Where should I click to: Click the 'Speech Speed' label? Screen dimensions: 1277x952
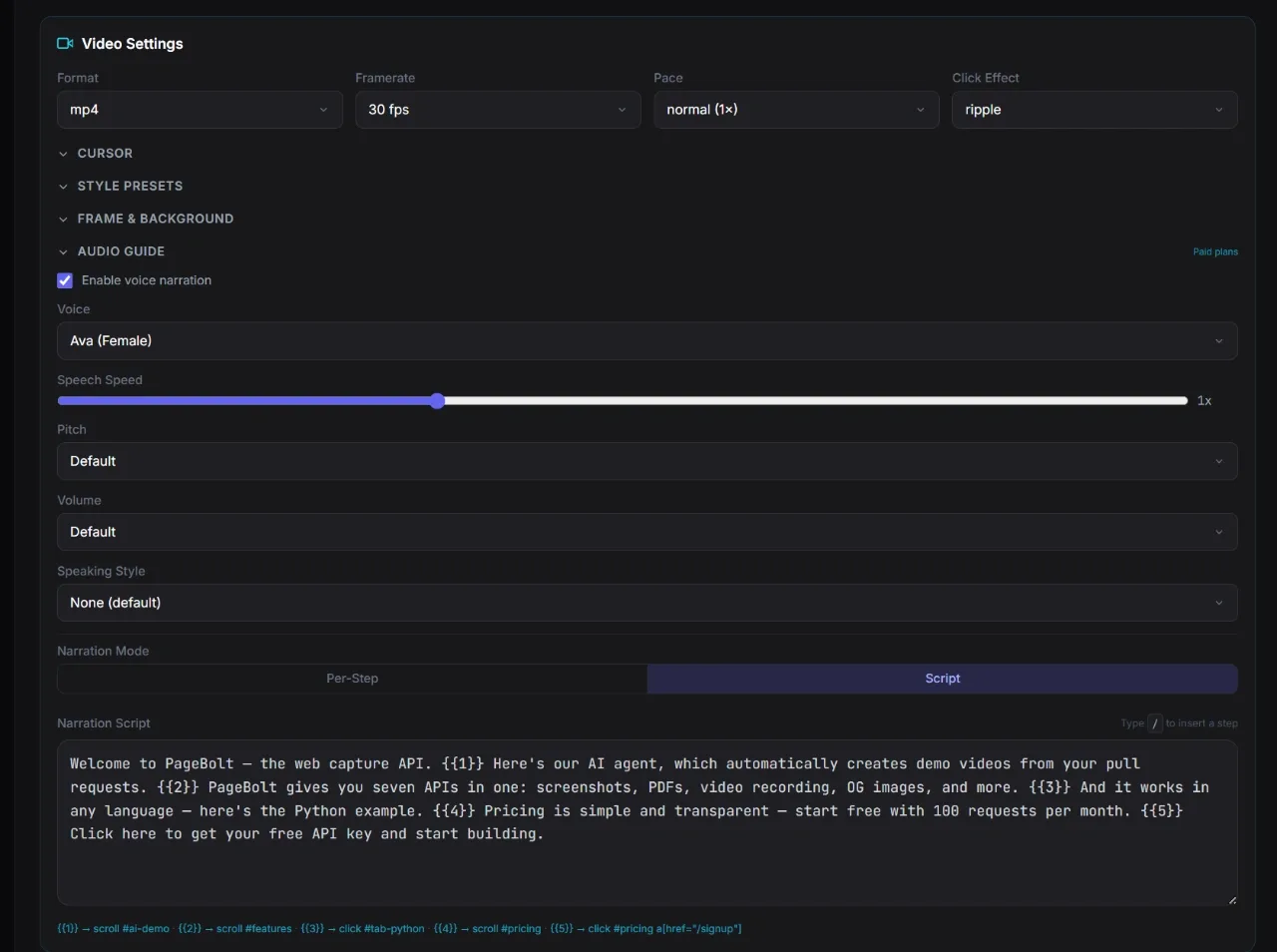click(x=100, y=380)
